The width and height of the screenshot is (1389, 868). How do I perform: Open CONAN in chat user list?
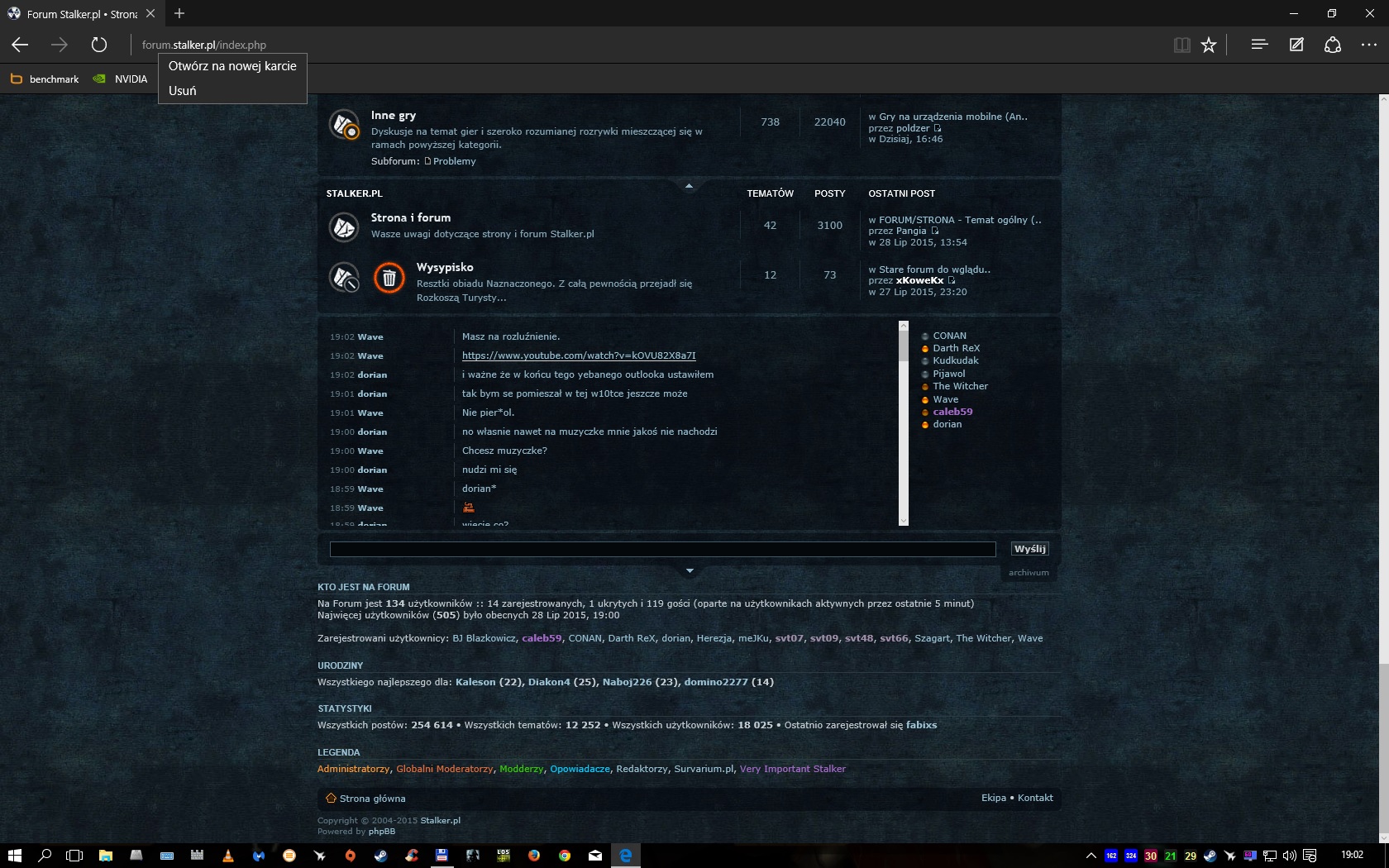[x=949, y=336]
